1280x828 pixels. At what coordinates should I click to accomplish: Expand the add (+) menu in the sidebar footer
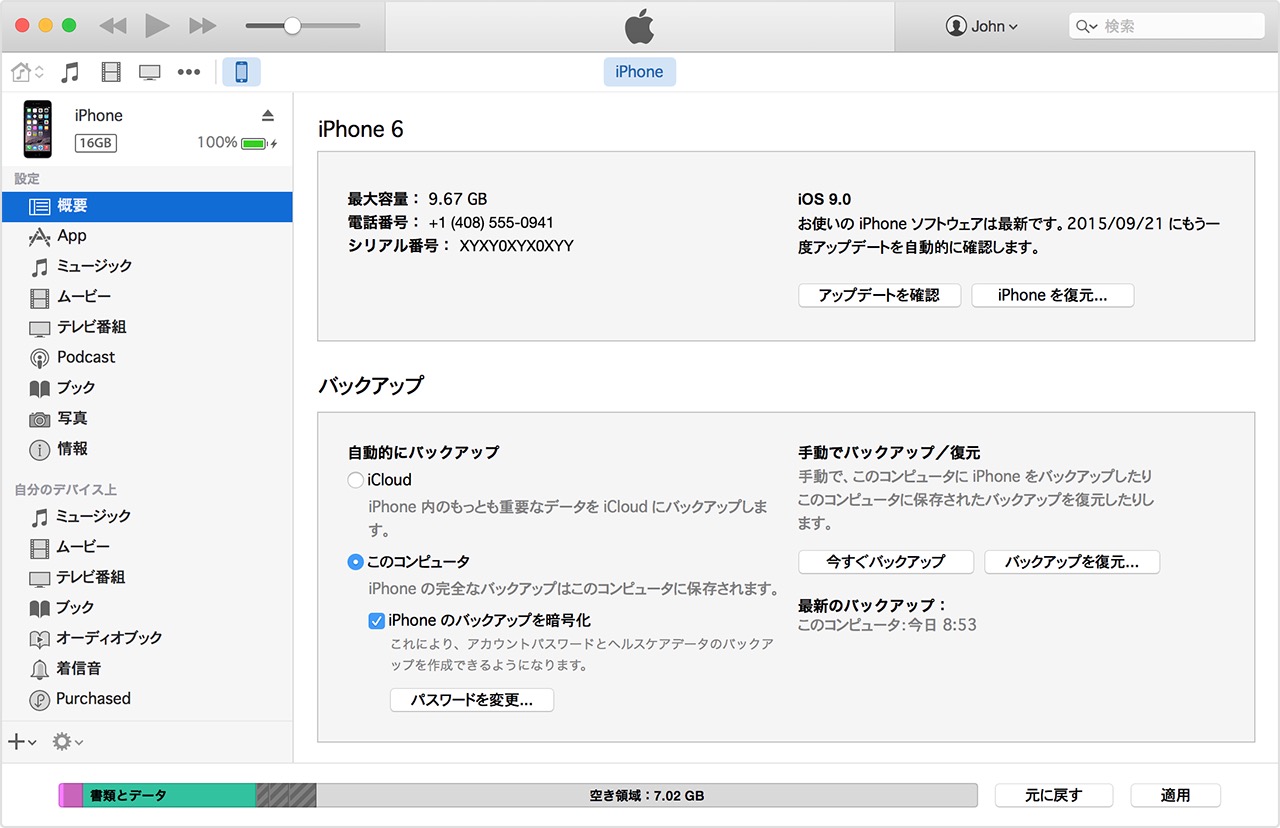pos(18,741)
